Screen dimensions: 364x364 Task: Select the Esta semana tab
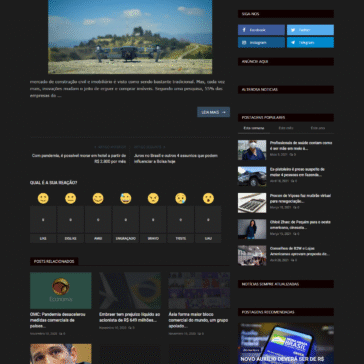tap(254, 128)
